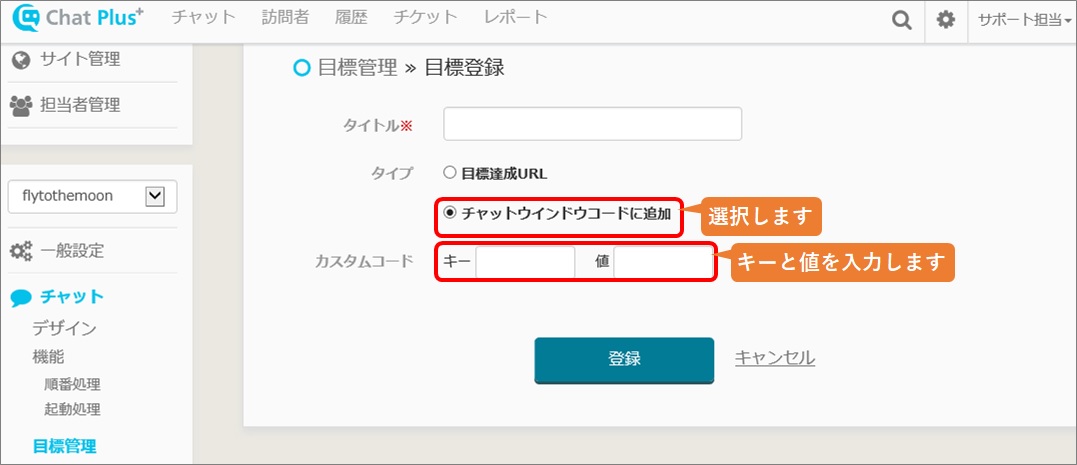This screenshot has height=465, width=1077.
Task: Click the globe icon for サイト管理
Action: pyautogui.click(x=21, y=60)
